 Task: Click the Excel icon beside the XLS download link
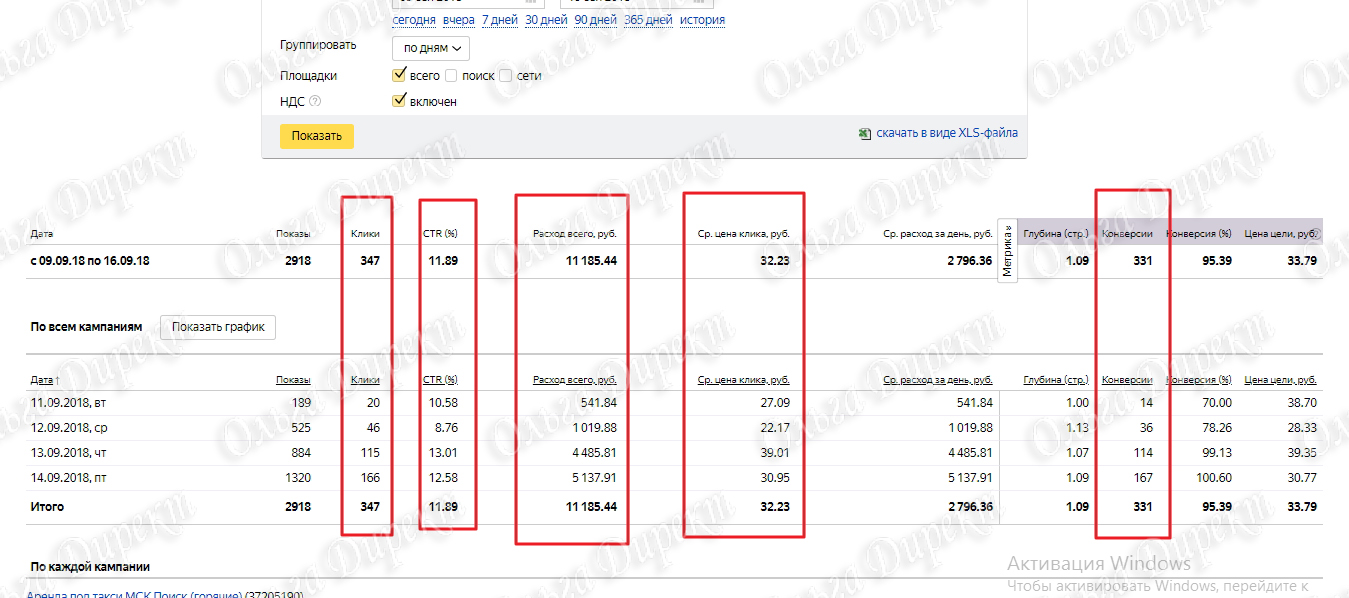[865, 133]
